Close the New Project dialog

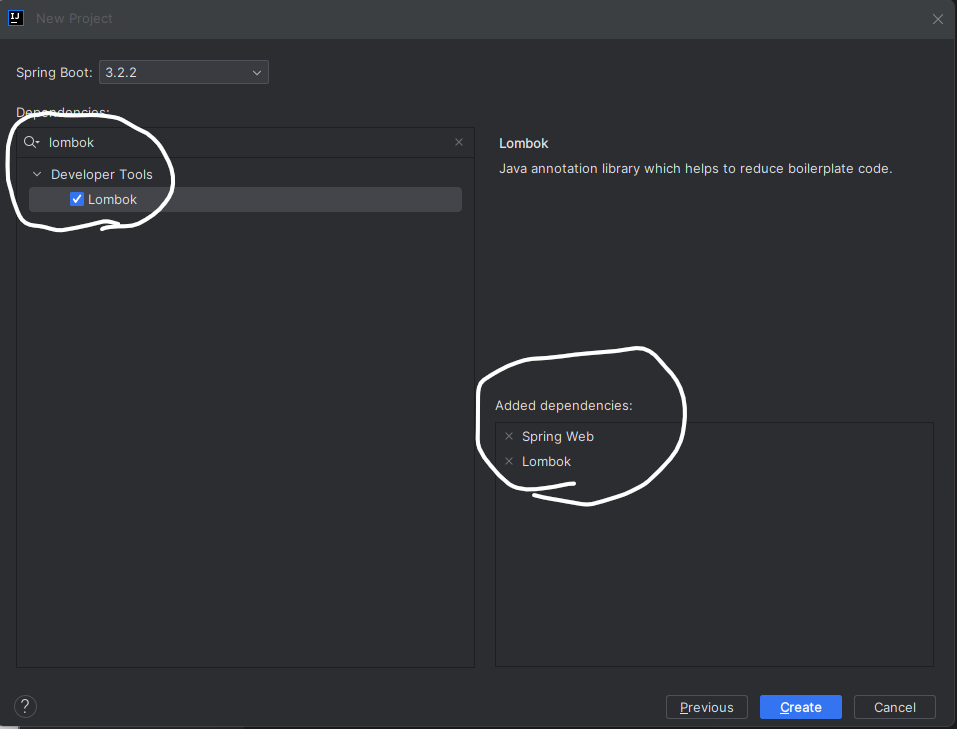tap(937, 19)
